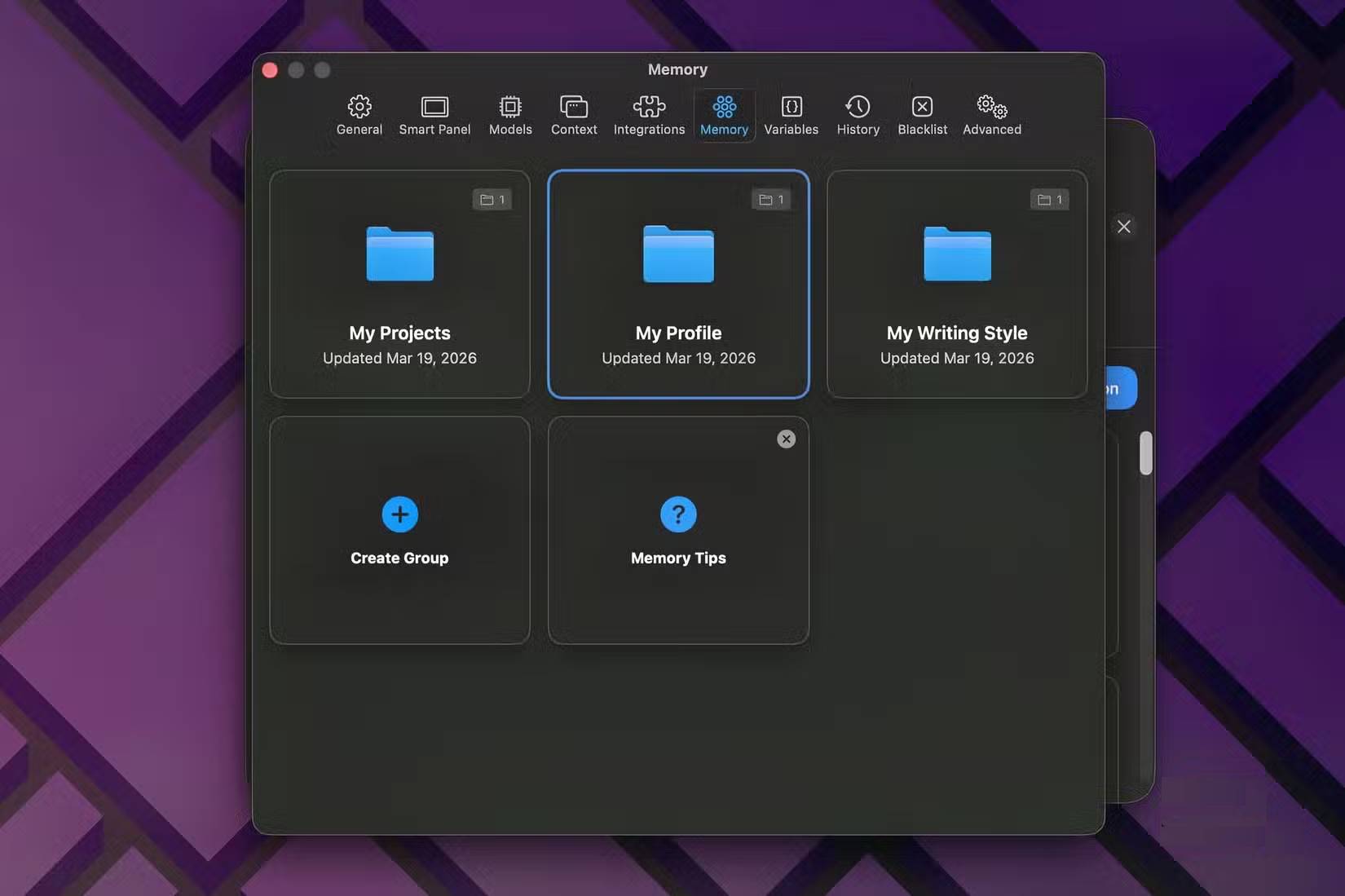Viewport: 1345px width, 896px height.
Task: Select the Memory tab
Action: click(724, 115)
